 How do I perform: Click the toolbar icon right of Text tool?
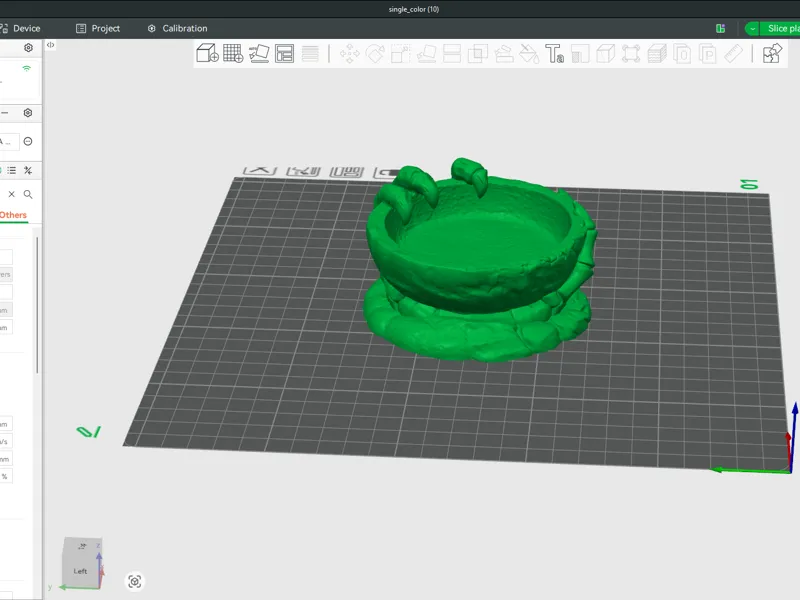(x=580, y=53)
